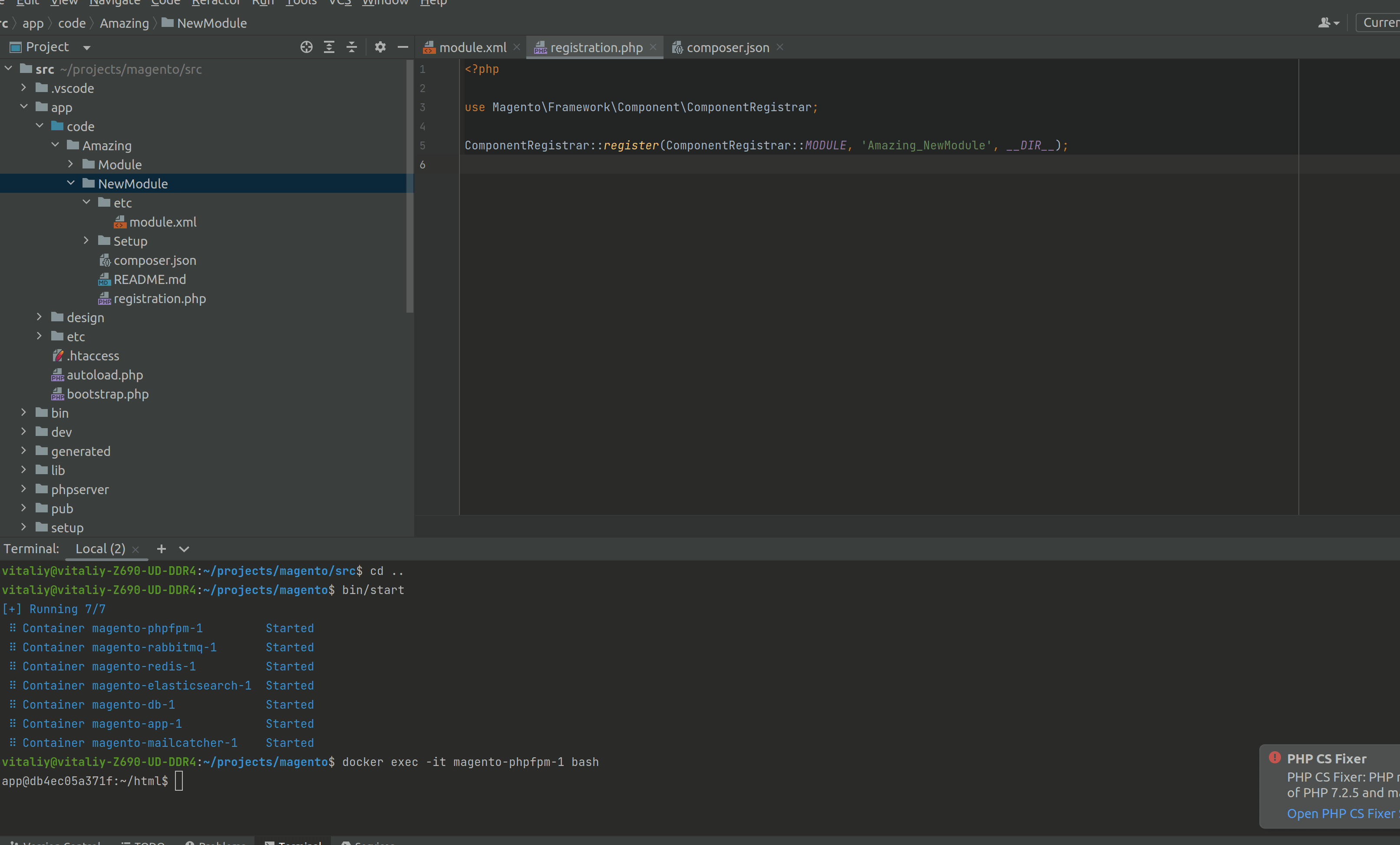Expand the Setup folder
The width and height of the screenshot is (1400, 845).
[x=86, y=241]
